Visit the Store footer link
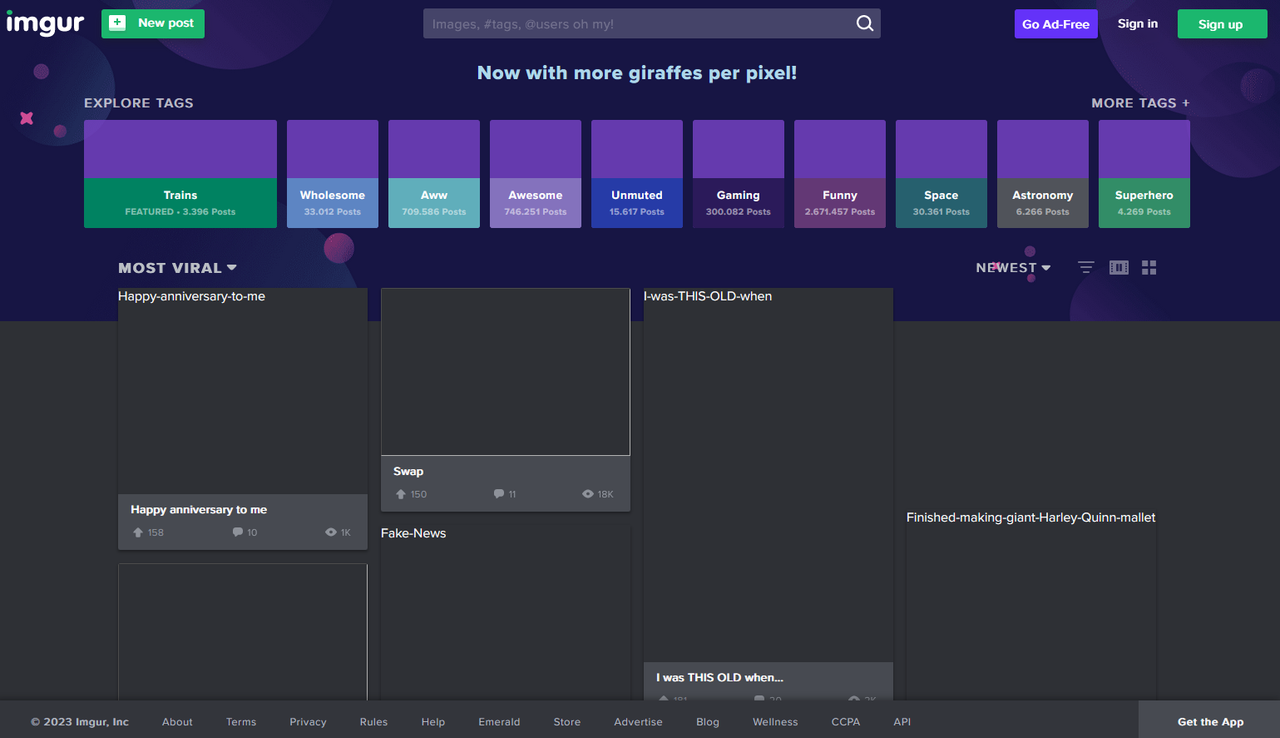1280x738 pixels. tap(567, 722)
